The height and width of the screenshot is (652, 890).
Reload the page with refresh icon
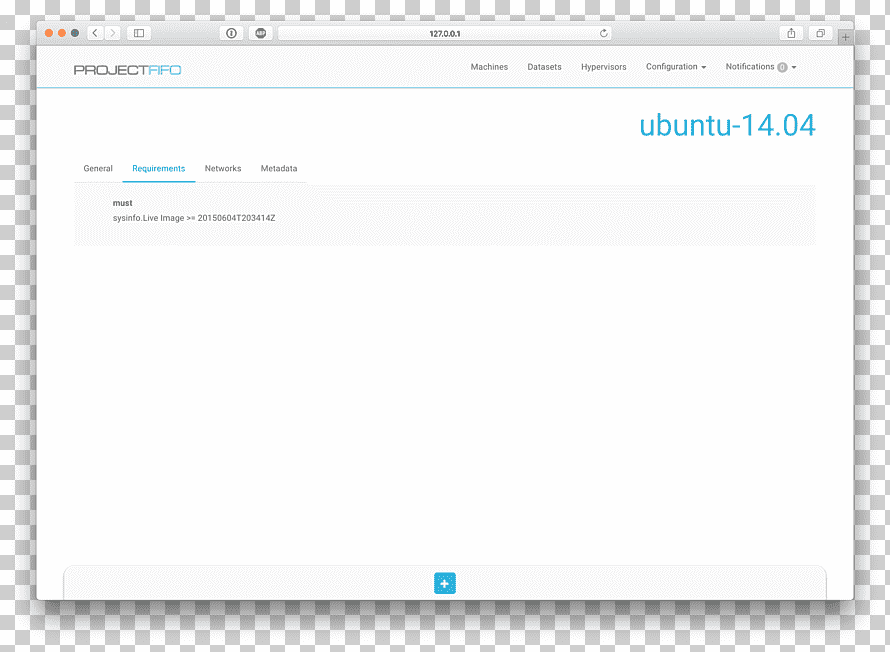pos(603,33)
